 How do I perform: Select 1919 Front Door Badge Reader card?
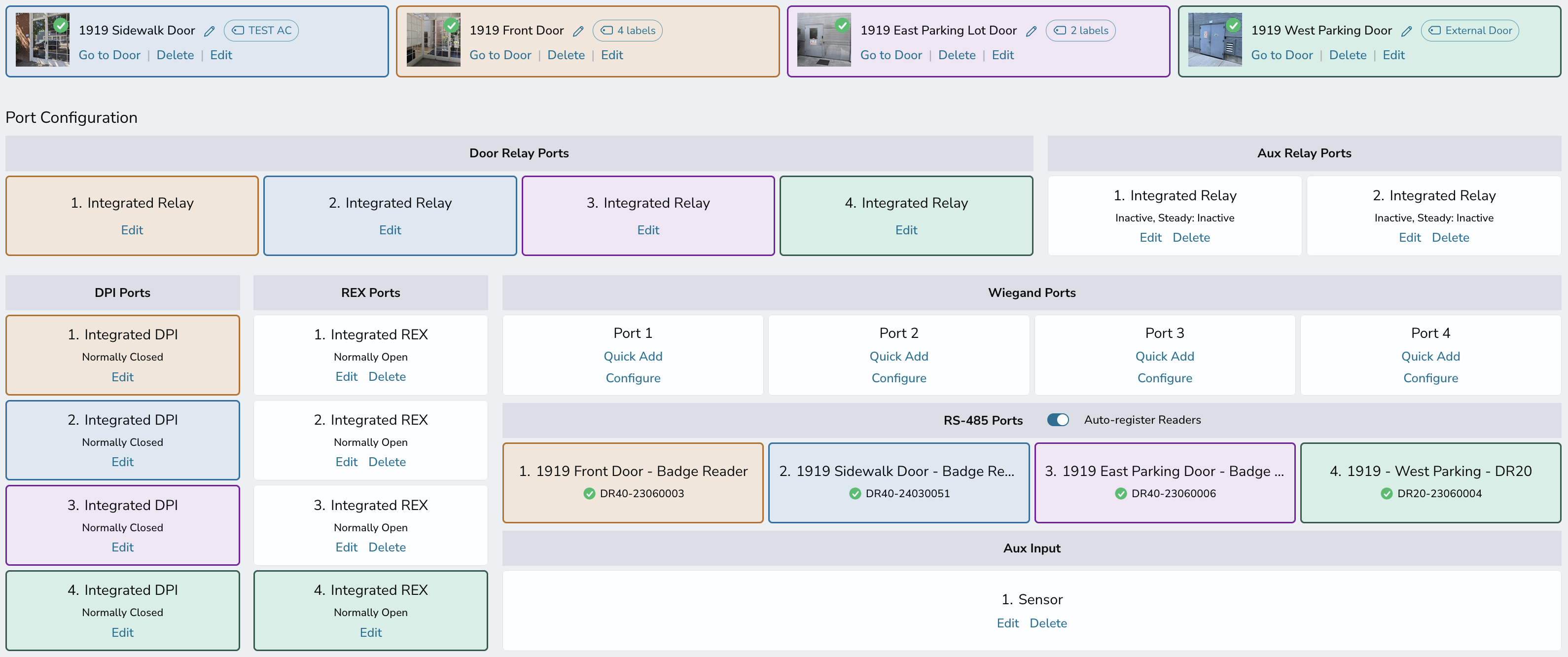[x=633, y=482]
